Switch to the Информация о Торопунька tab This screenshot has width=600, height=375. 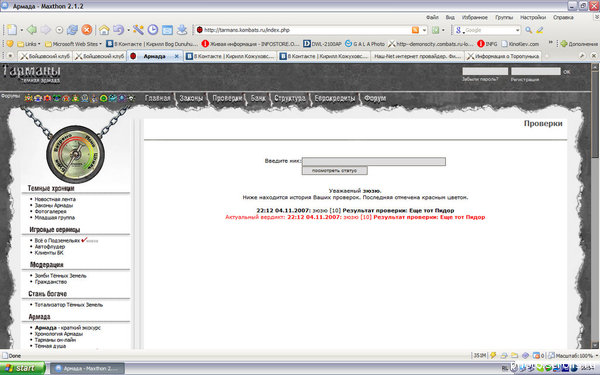click(x=503, y=56)
